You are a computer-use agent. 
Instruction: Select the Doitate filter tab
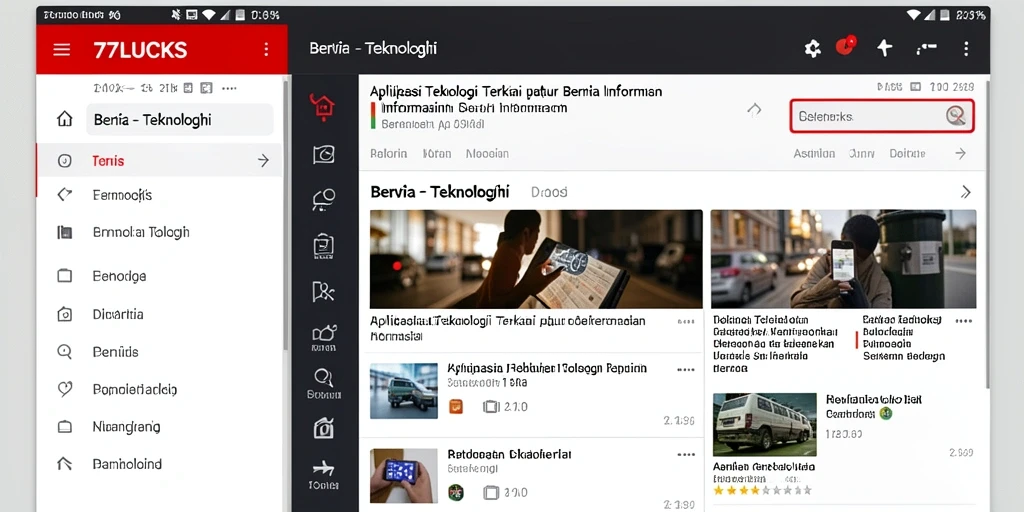point(907,153)
